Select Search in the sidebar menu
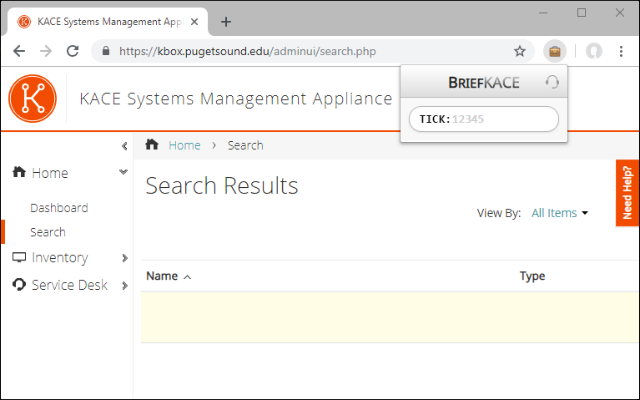 pyautogui.click(x=48, y=232)
